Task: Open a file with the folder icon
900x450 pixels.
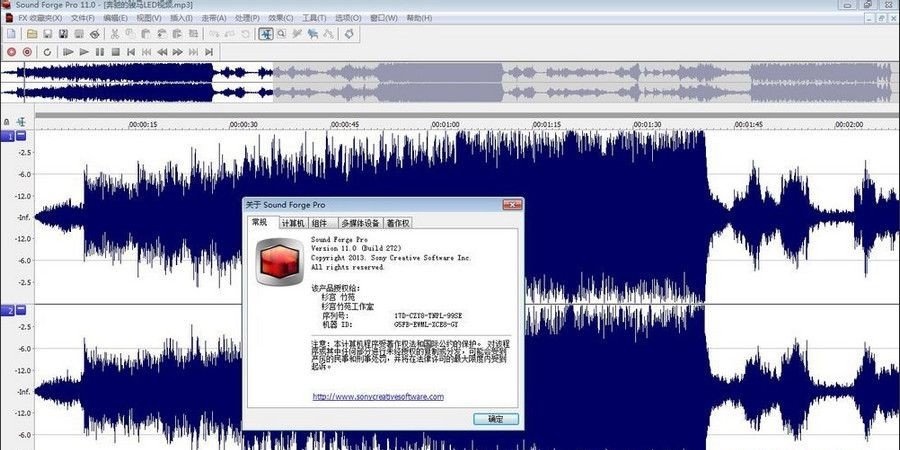Action: tap(32, 34)
